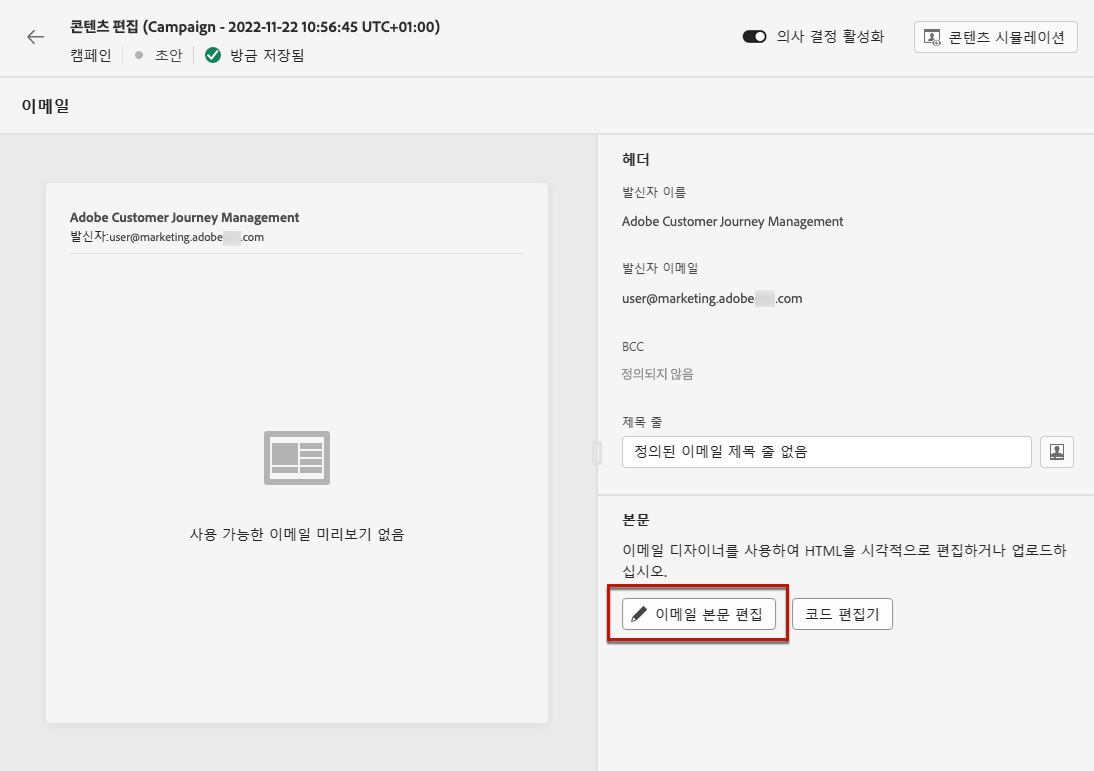Image resolution: width=1094 pixels, height=771 pixels.
Task: Click the 헤더 section heading
Action: point(636,160)
